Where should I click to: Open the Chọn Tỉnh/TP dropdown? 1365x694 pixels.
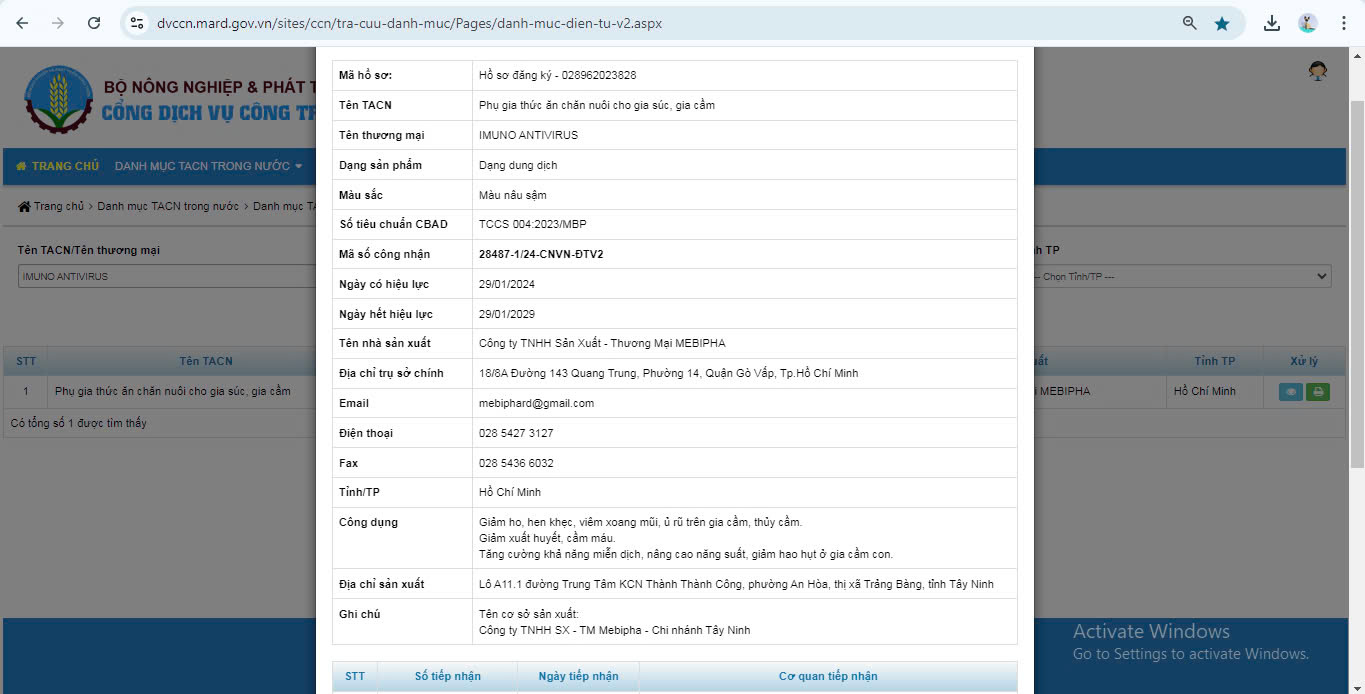click(x=1182, y=276)
